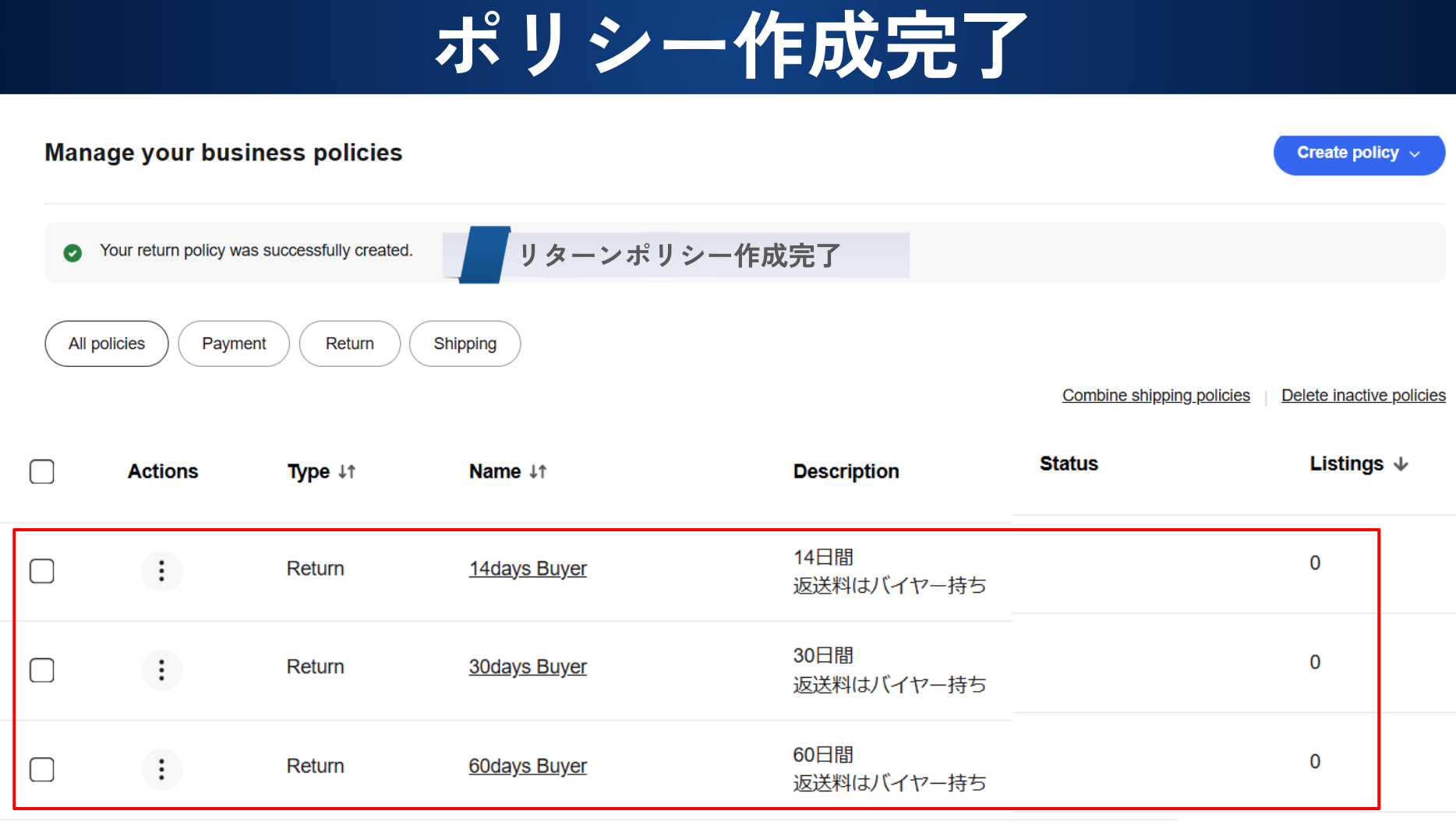
Task: Sort policies by Name column arrows
Action: [x=538, y=471]
